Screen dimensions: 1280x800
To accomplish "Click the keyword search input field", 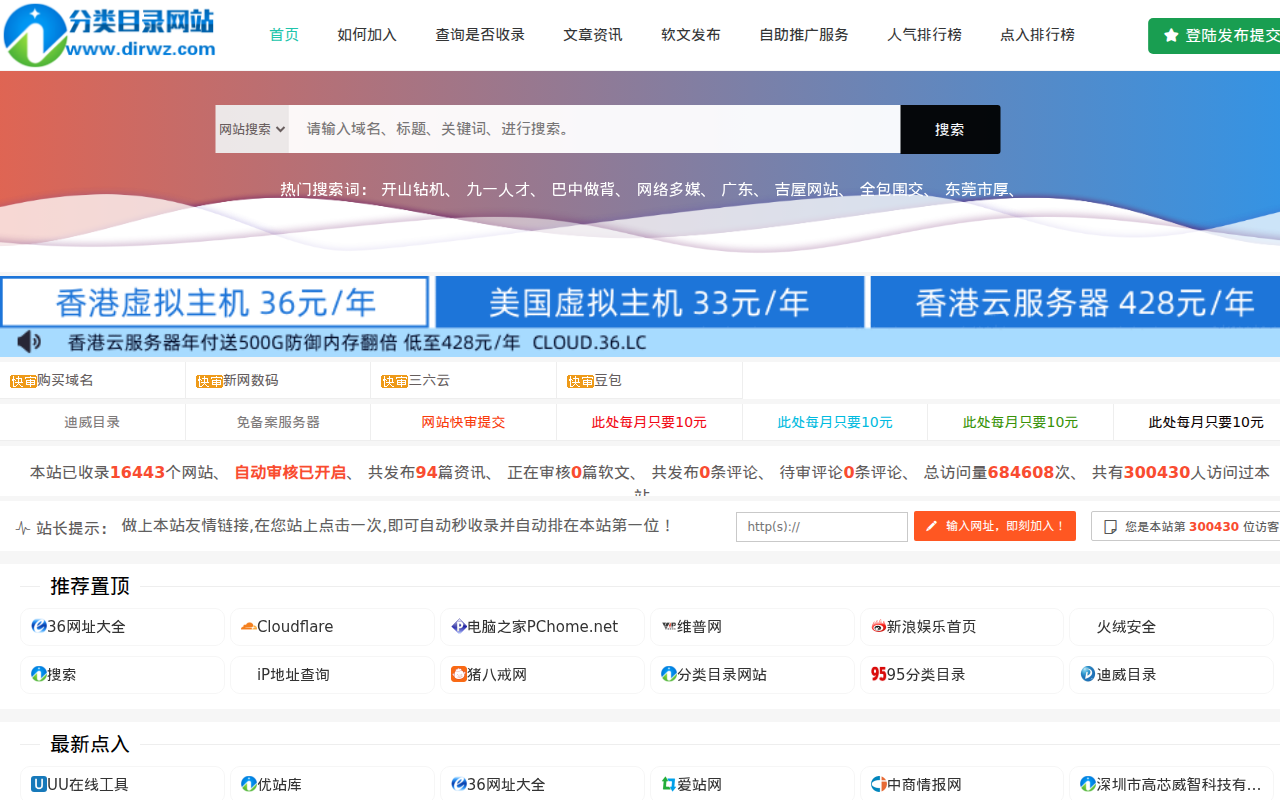I will point(594,129).
